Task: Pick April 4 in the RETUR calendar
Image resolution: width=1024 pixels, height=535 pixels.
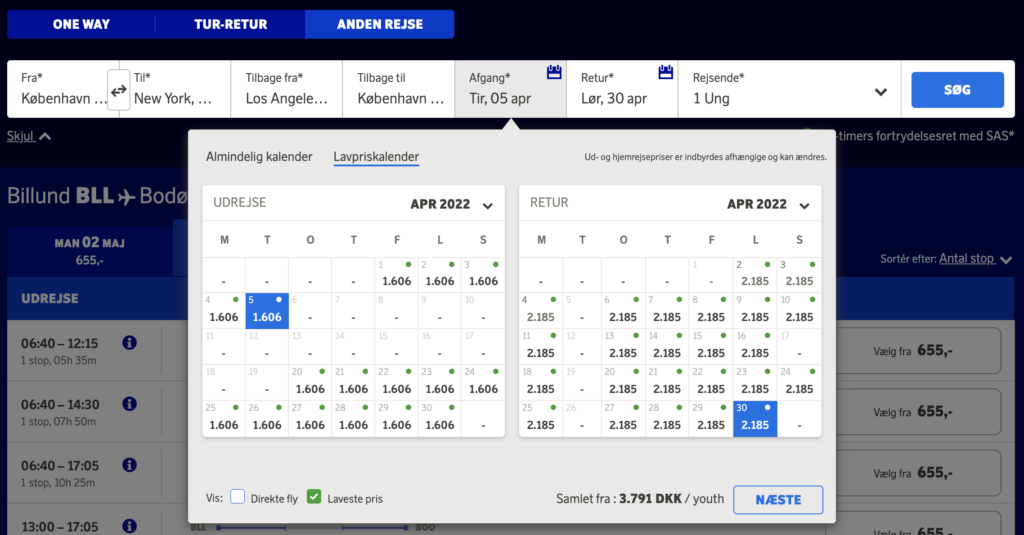Action: (541, 310)
